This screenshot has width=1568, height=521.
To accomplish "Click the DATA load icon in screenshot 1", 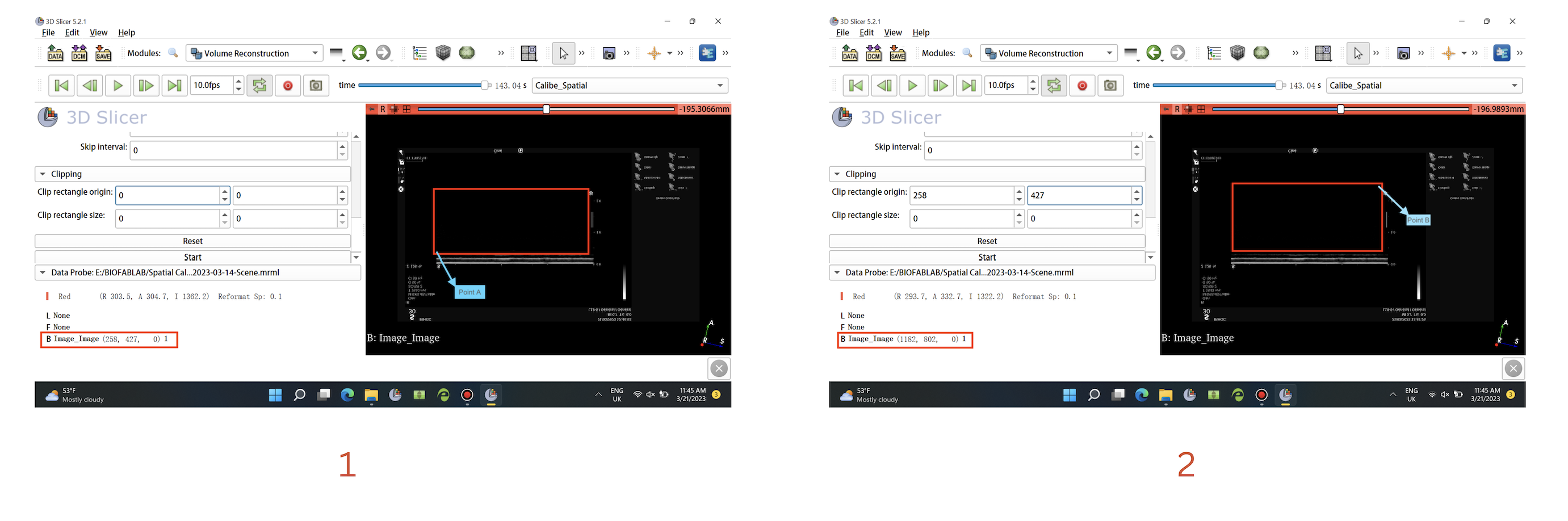I will pos(54,53).
